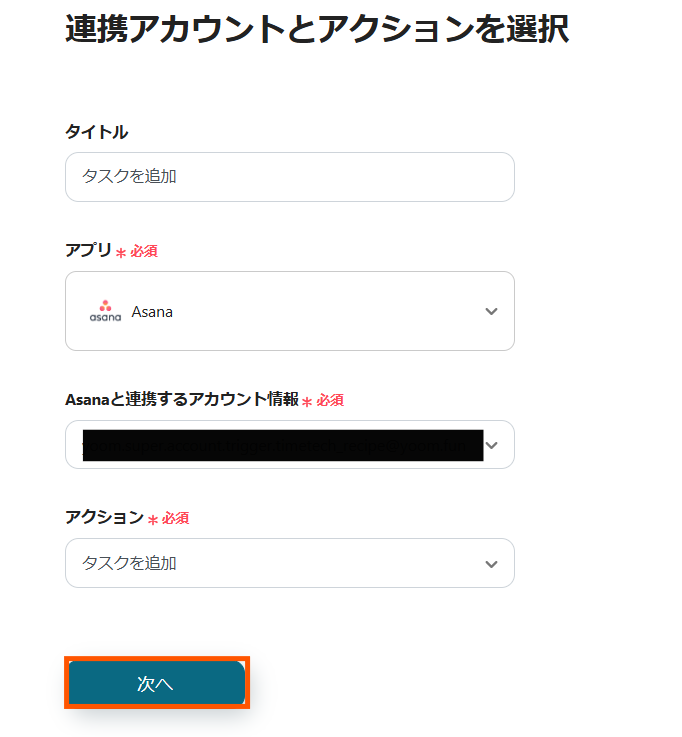Click the 必須 text next to アクション

[x=175, y=519]
